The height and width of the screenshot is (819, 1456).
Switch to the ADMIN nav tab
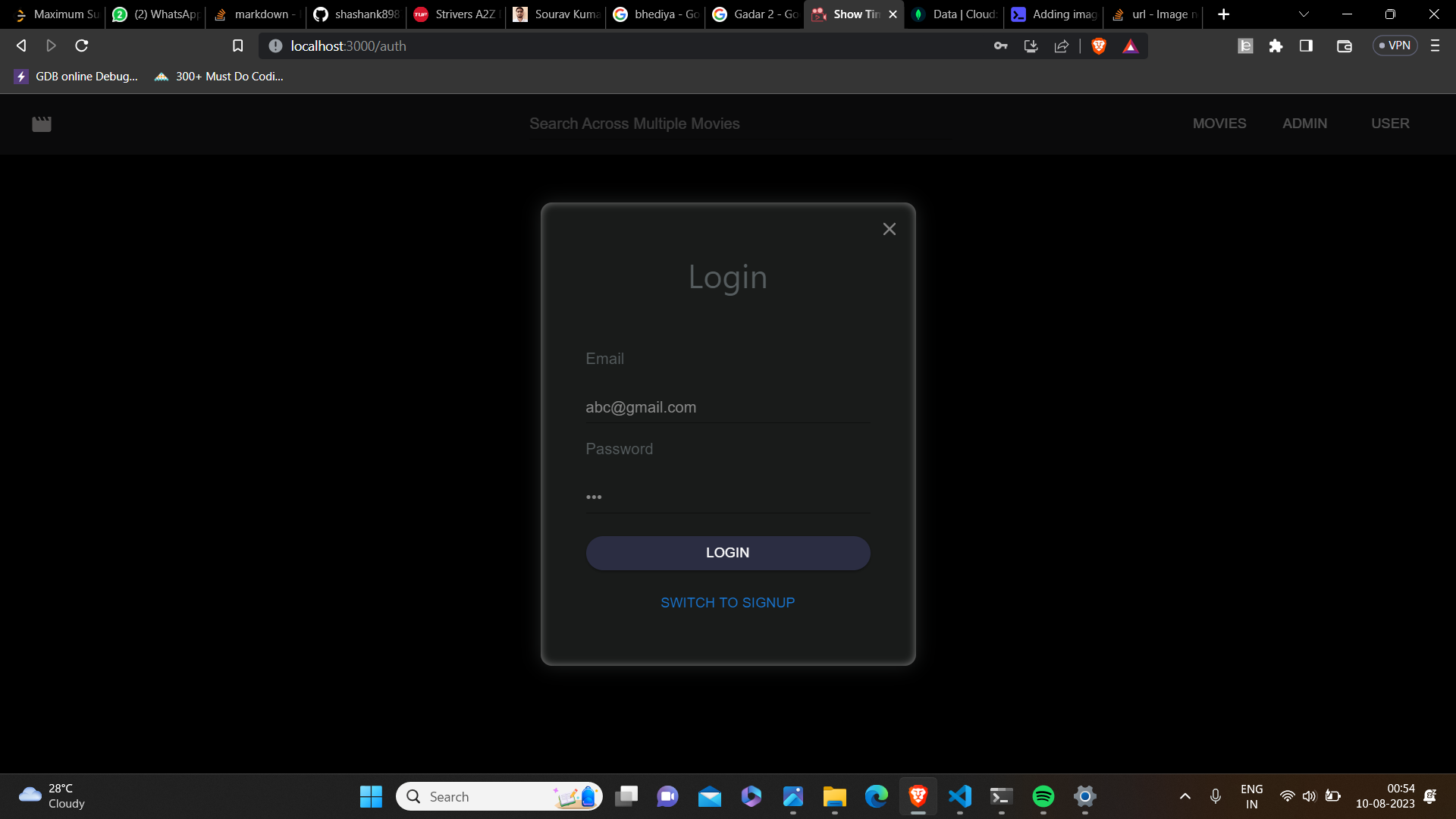1304,124
